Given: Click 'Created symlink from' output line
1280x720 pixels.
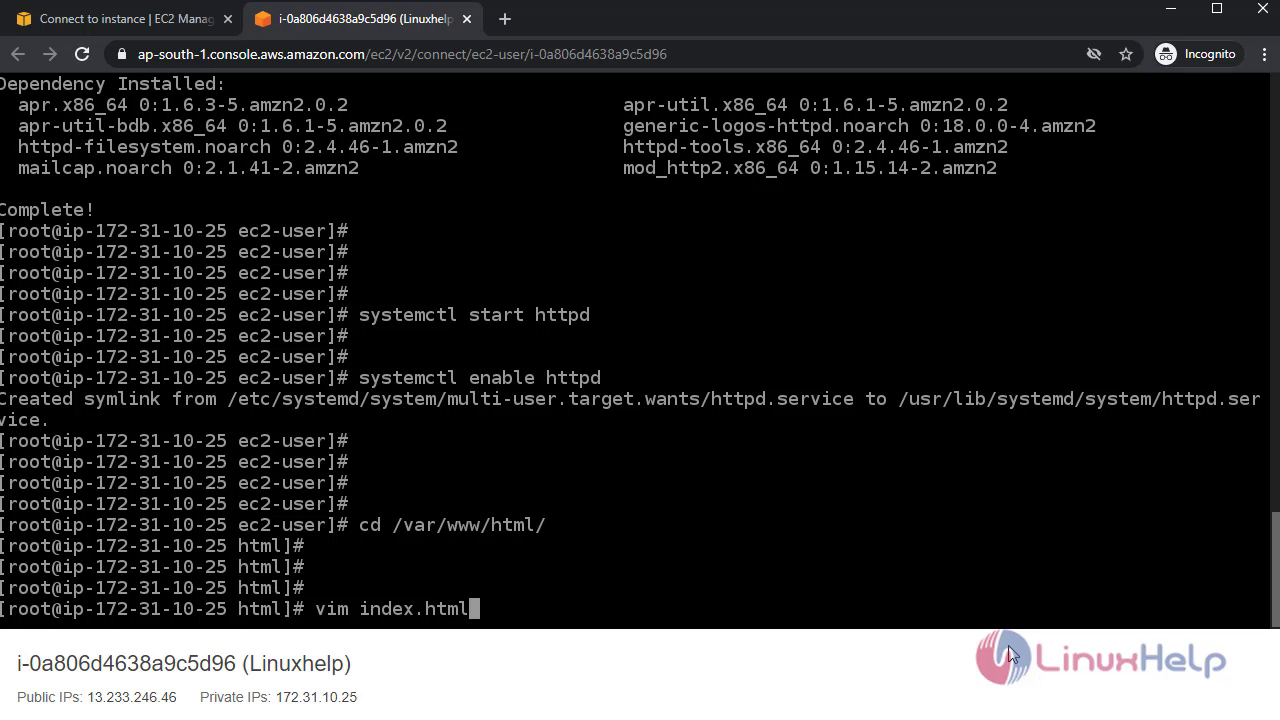Looking at the screenshot, I should click(x=630, y=409).
